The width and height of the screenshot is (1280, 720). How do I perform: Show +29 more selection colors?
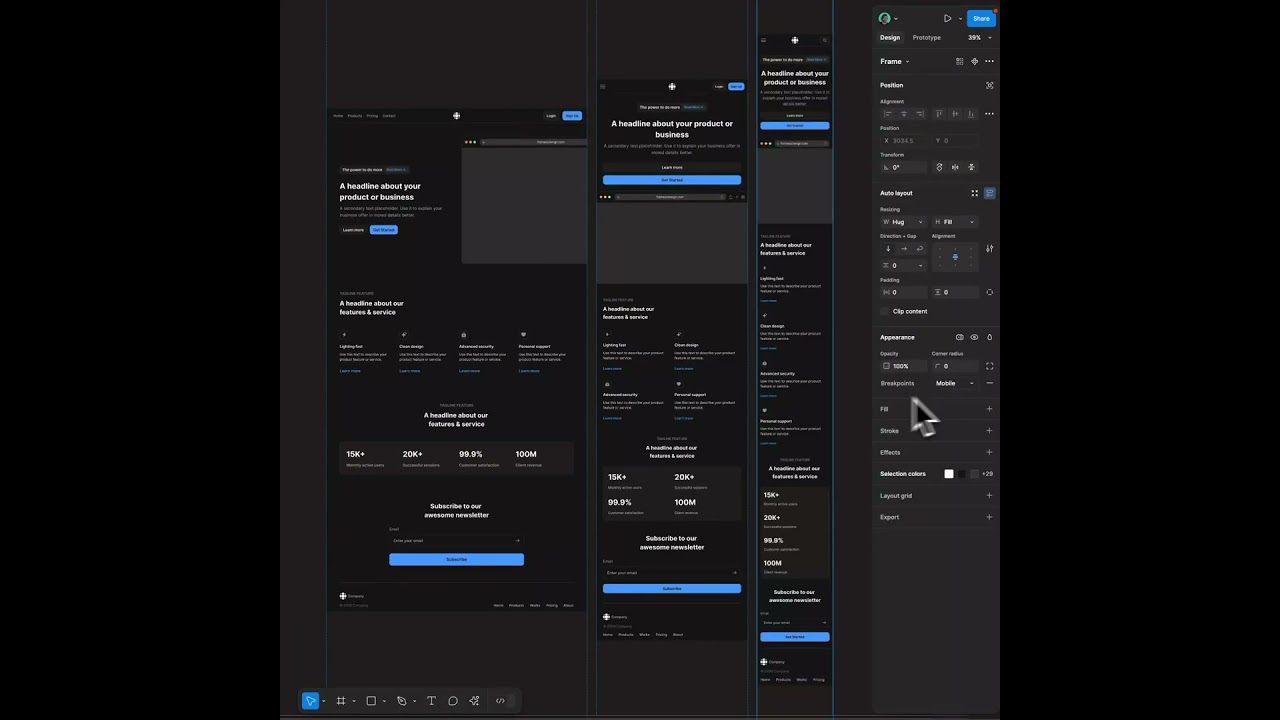tap(987, 474)
